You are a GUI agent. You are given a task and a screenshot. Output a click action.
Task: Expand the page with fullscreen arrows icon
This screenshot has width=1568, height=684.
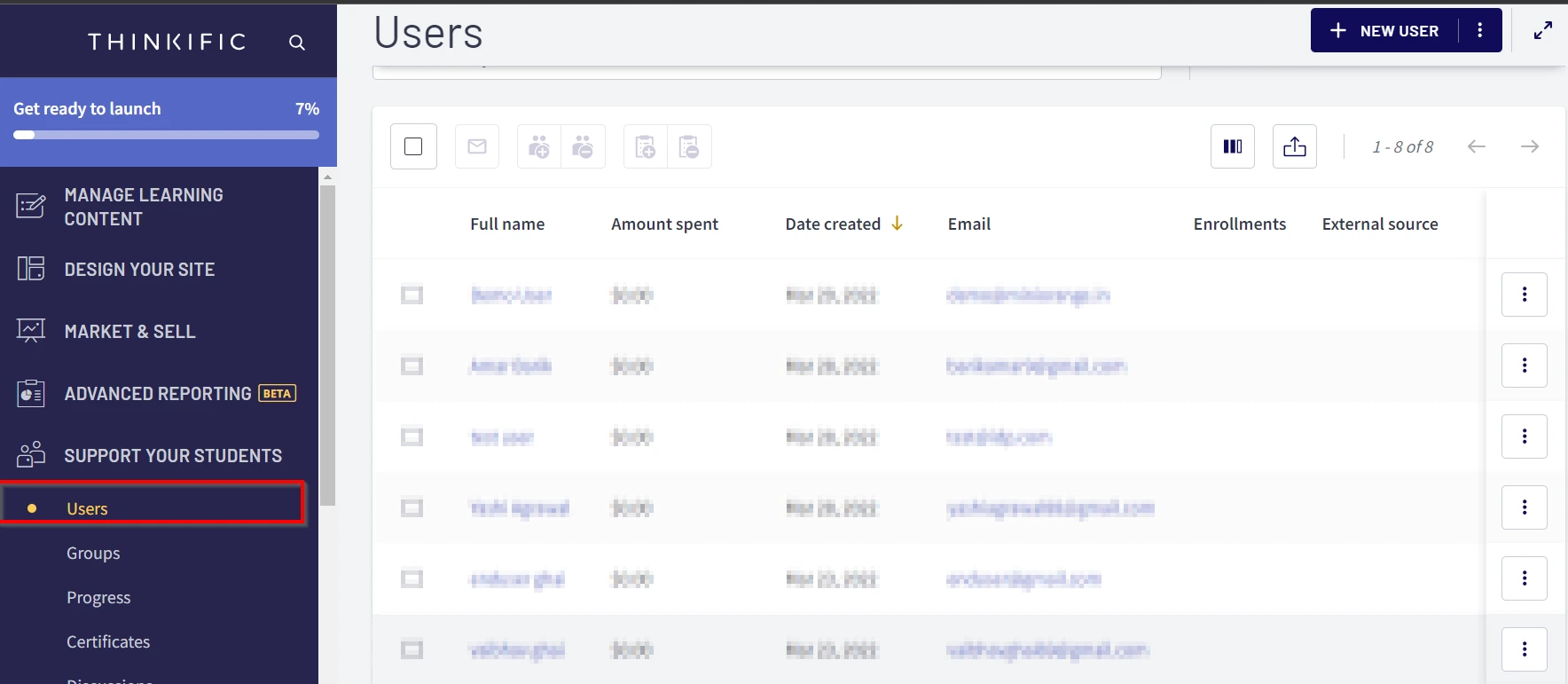click(x=1543, y=31)
